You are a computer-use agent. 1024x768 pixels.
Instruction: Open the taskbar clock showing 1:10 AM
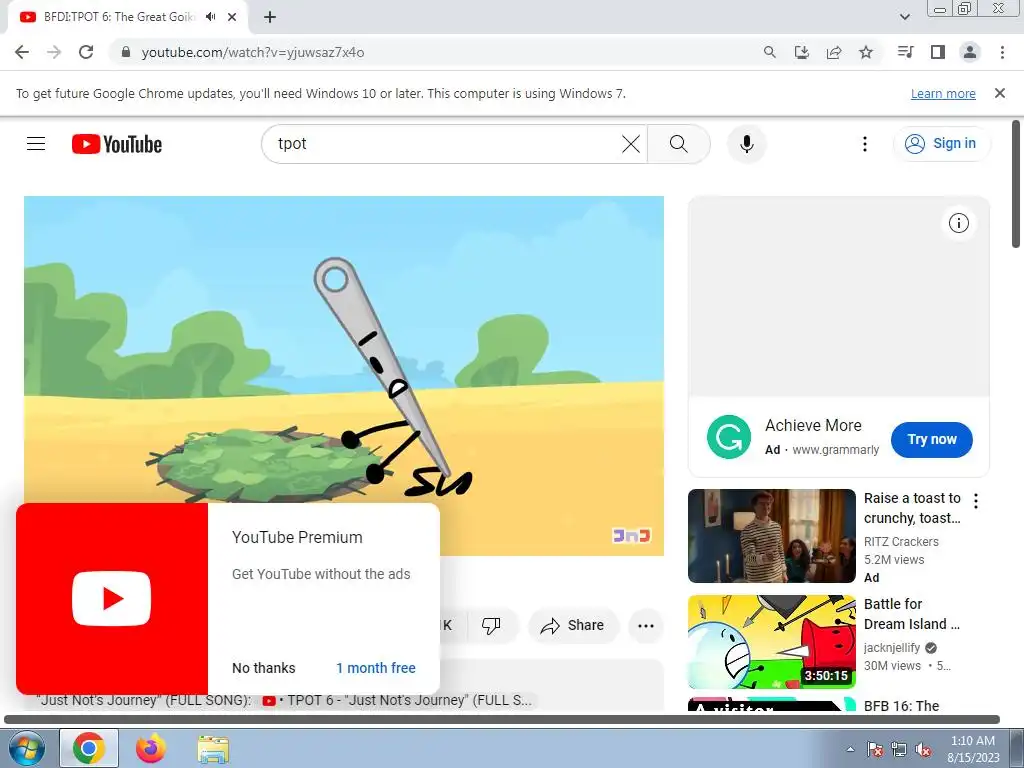click(973, 749)
